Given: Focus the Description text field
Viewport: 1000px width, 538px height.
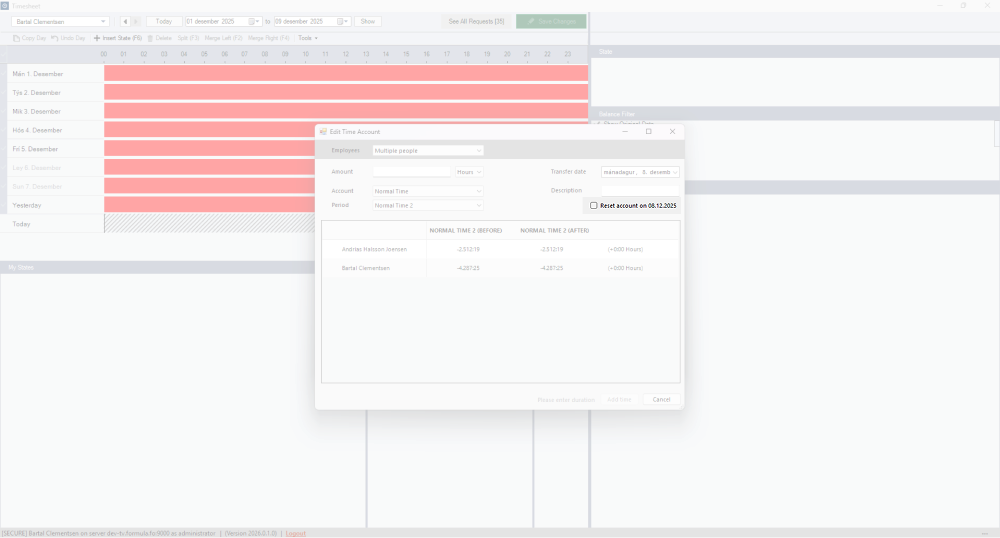Looking at the screenshot, I should pos(640,191).
